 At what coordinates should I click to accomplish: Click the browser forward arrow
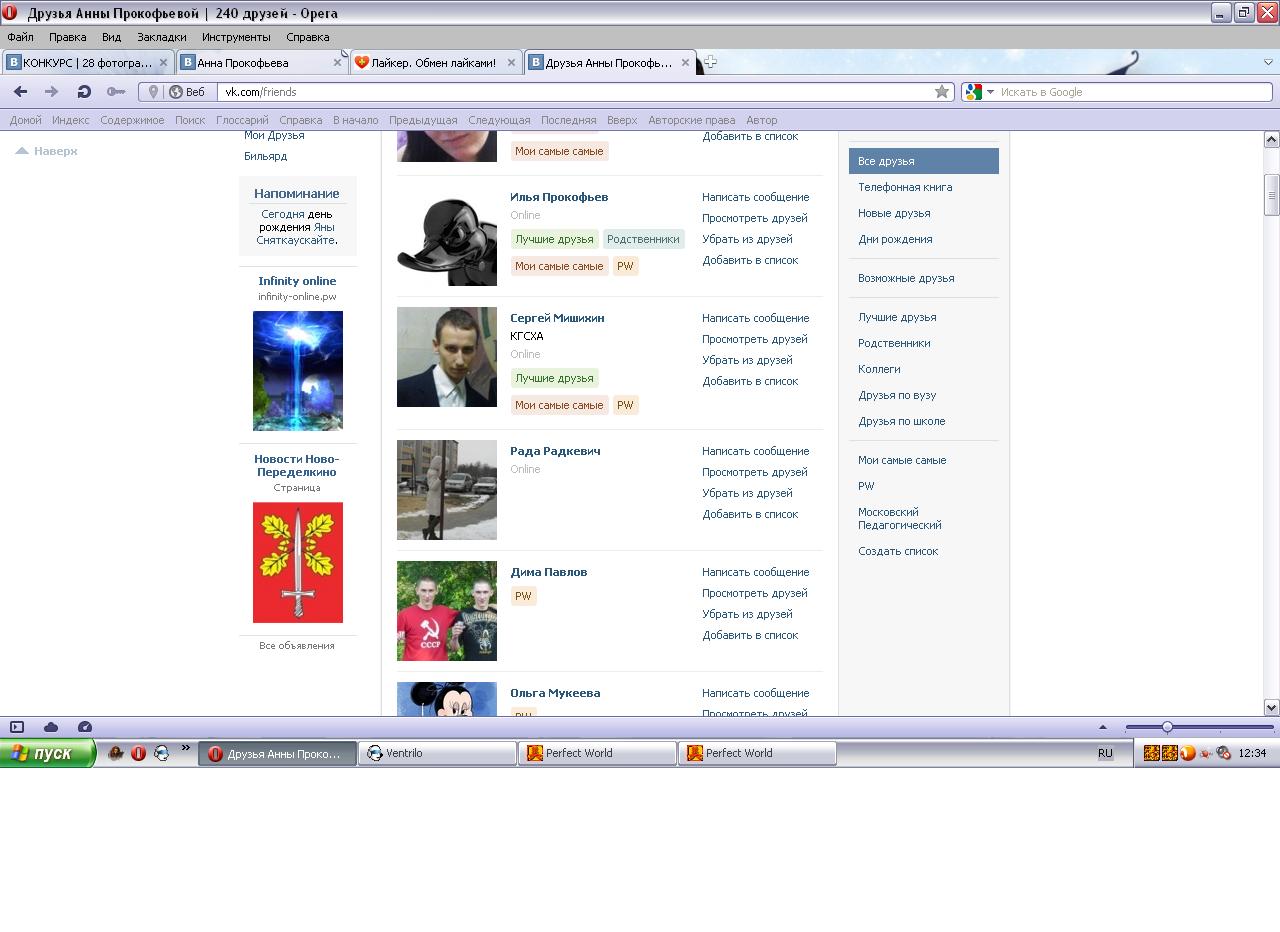pyautogui.click(x=51, y=92)
